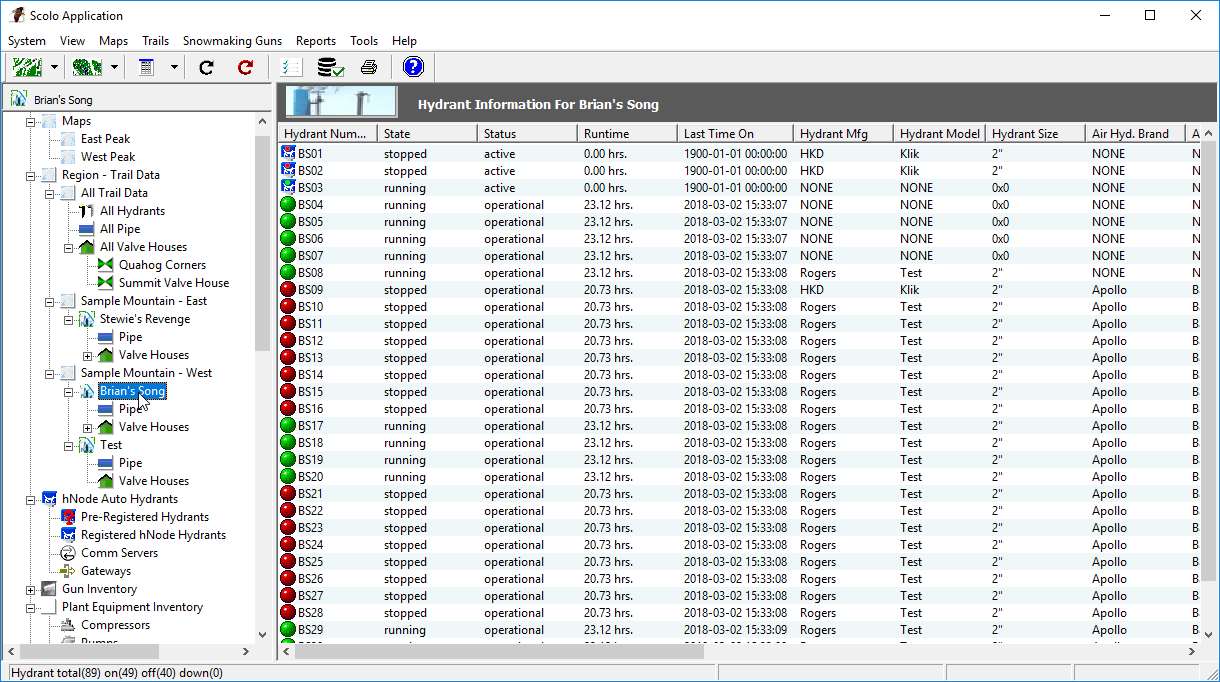Viewport: 1220px width, 682px height.
Task: Click the blue help question mark icon
Action: 413,67
